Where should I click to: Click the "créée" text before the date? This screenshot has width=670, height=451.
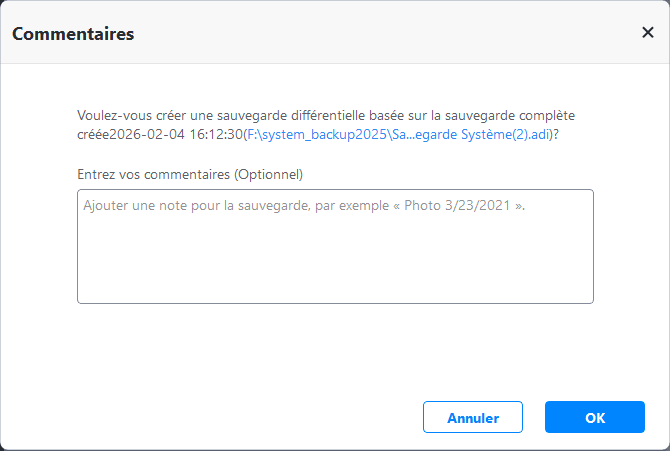coord(93,134)
